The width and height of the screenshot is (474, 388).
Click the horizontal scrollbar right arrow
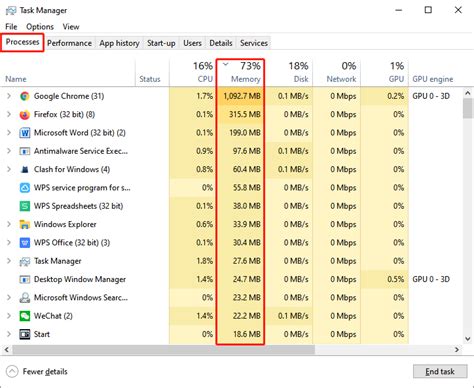(457, 350)
